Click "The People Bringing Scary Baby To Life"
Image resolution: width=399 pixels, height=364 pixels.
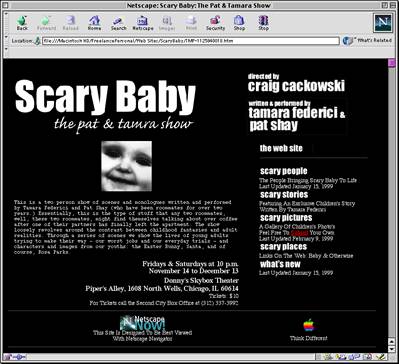click(308, 180)
